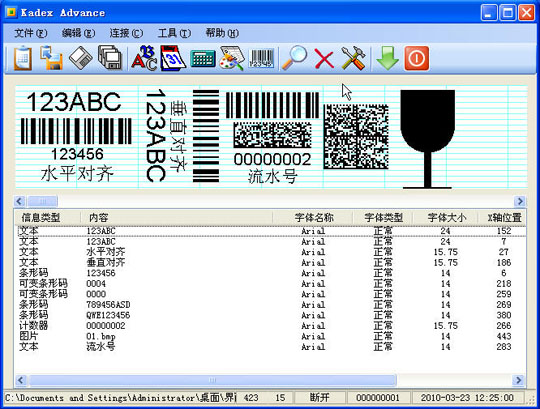
Task: Click the 水平对齐 text on label preview
Action: [x=77, y=174]
